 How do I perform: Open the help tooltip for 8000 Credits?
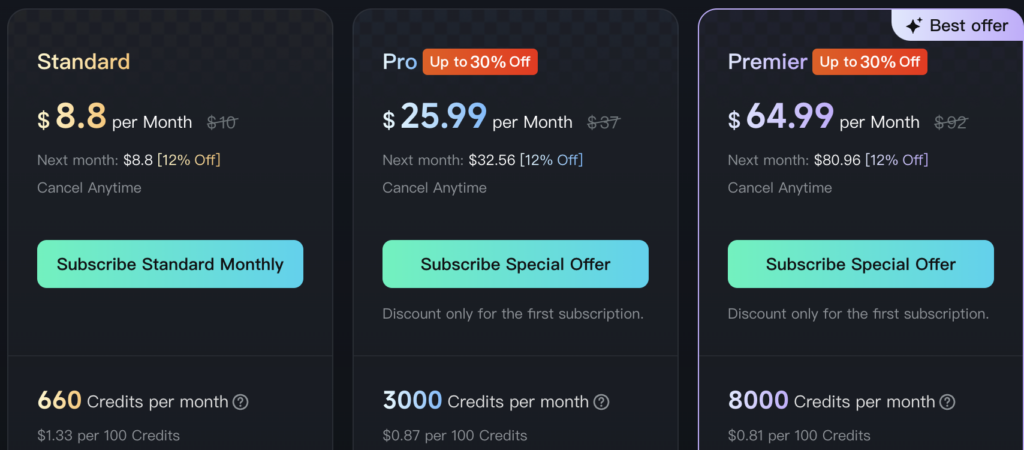click(x=947, y=402)
